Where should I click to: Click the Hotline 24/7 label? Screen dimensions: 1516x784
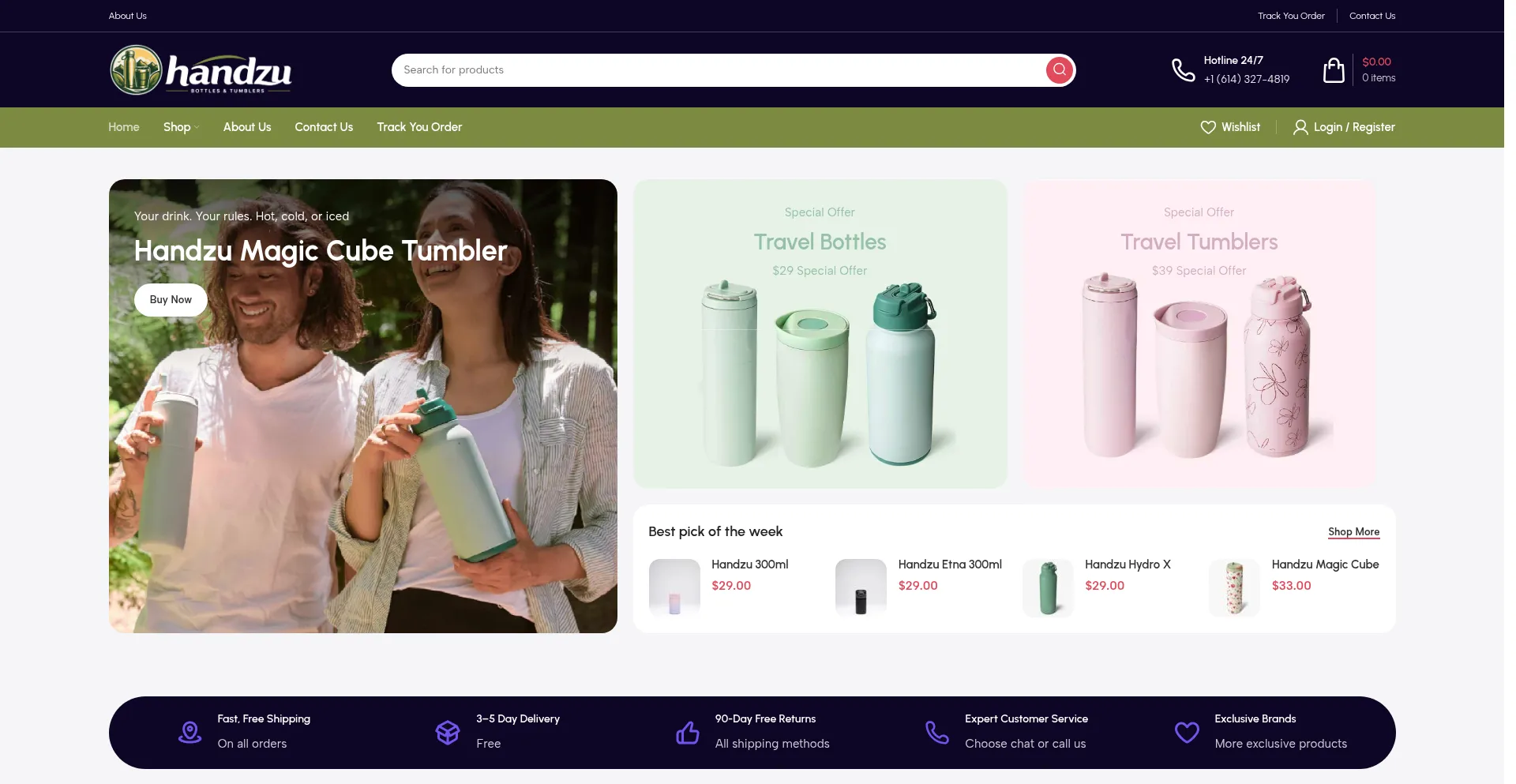[1233, 61]
